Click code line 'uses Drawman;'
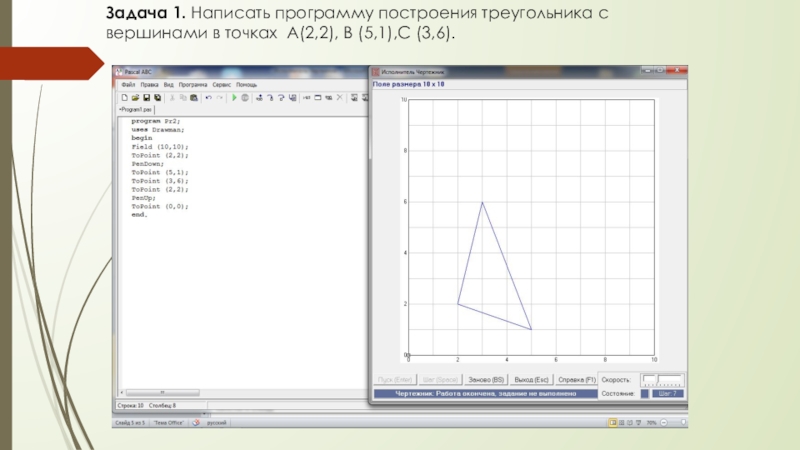 coord(158,130)
